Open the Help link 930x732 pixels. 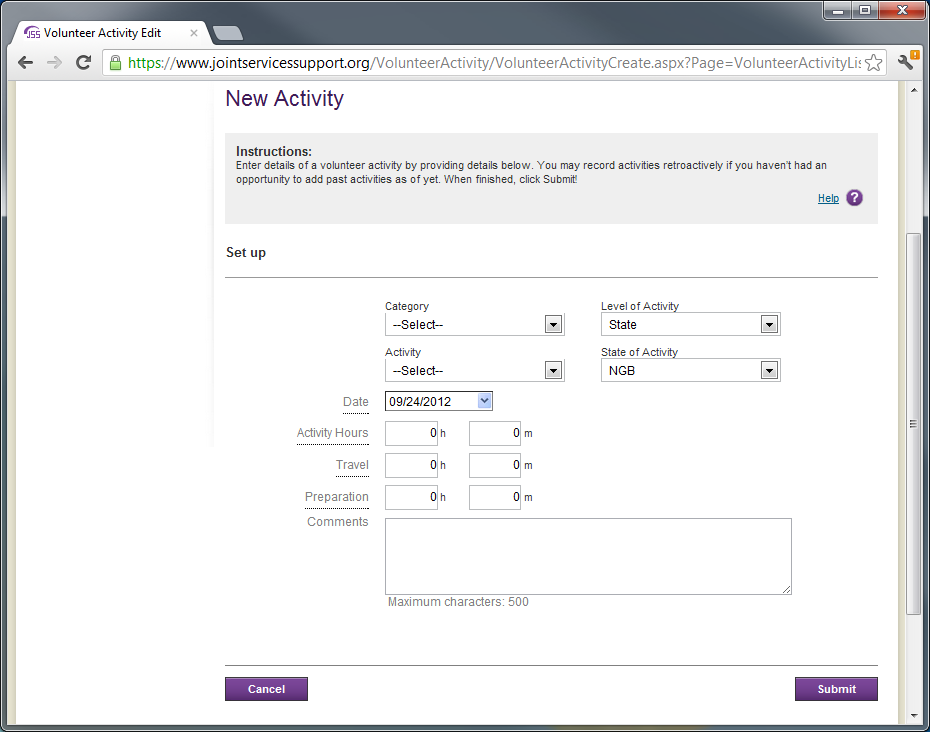coord(828,198)
